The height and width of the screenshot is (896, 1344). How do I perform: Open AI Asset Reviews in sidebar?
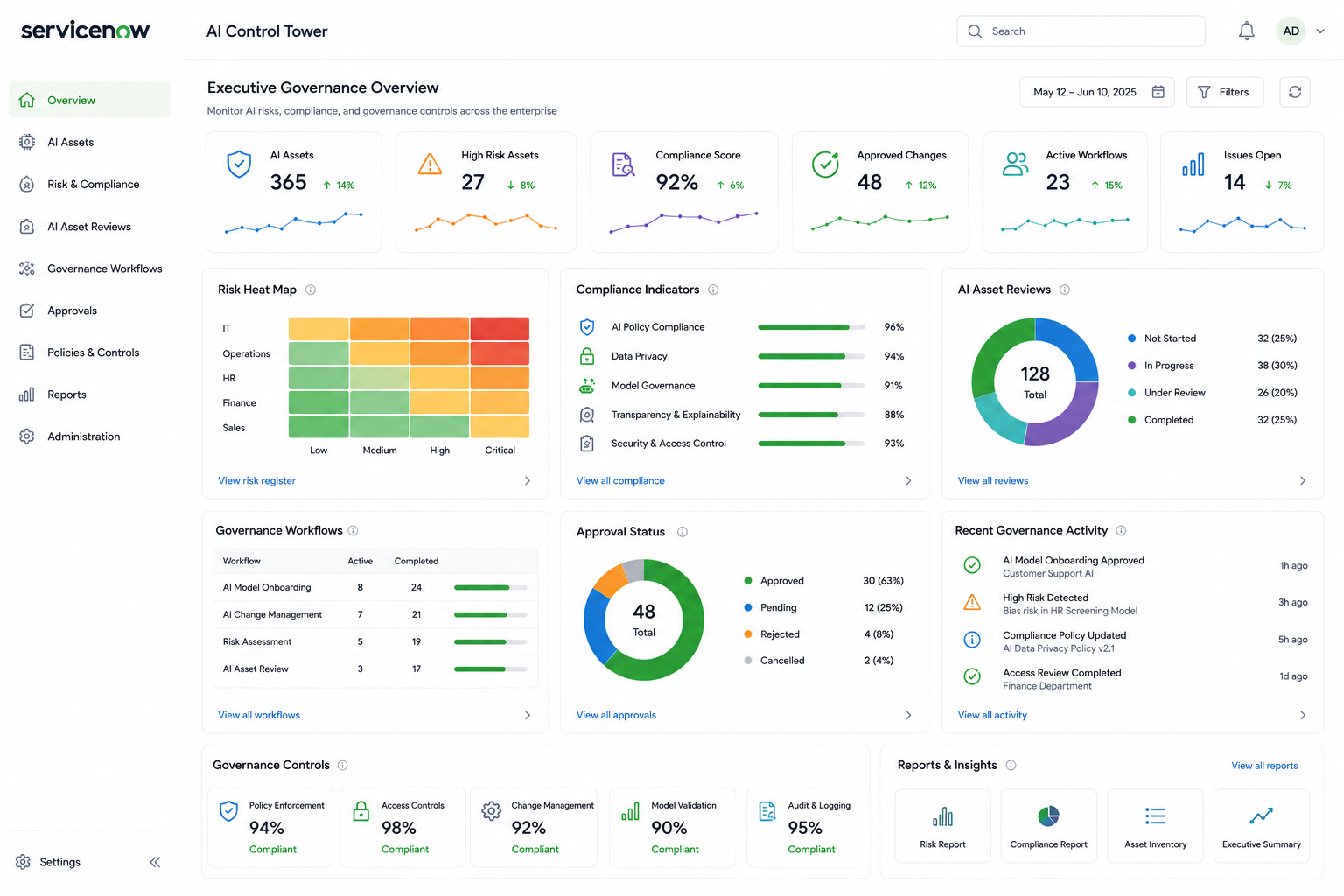pos(90,227)
